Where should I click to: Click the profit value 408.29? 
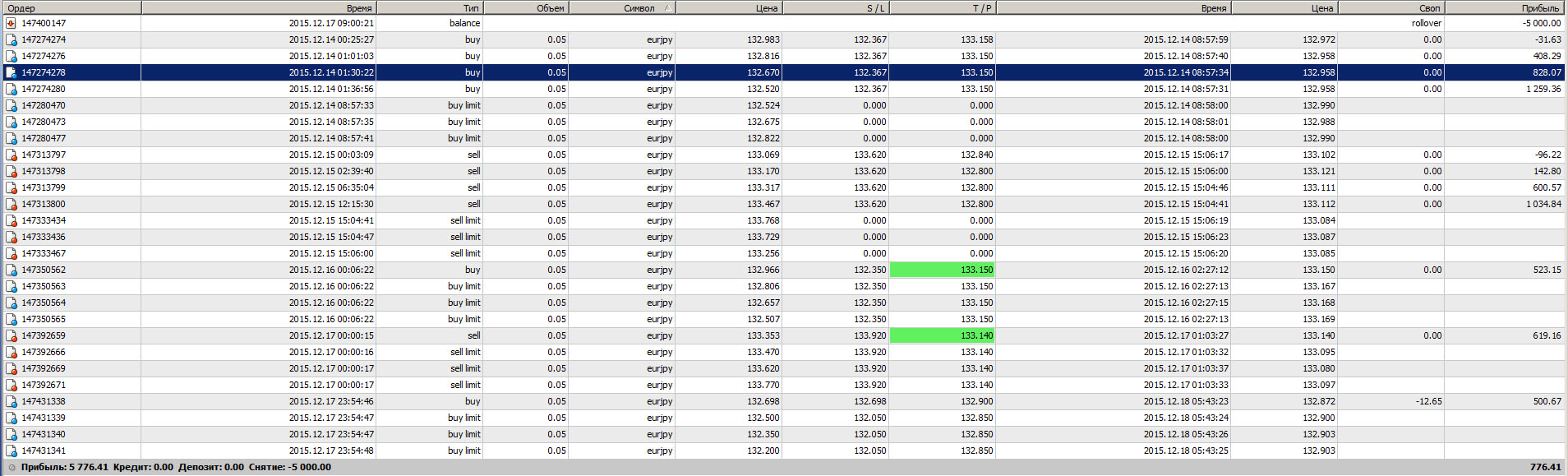[x=1547, y=56]
